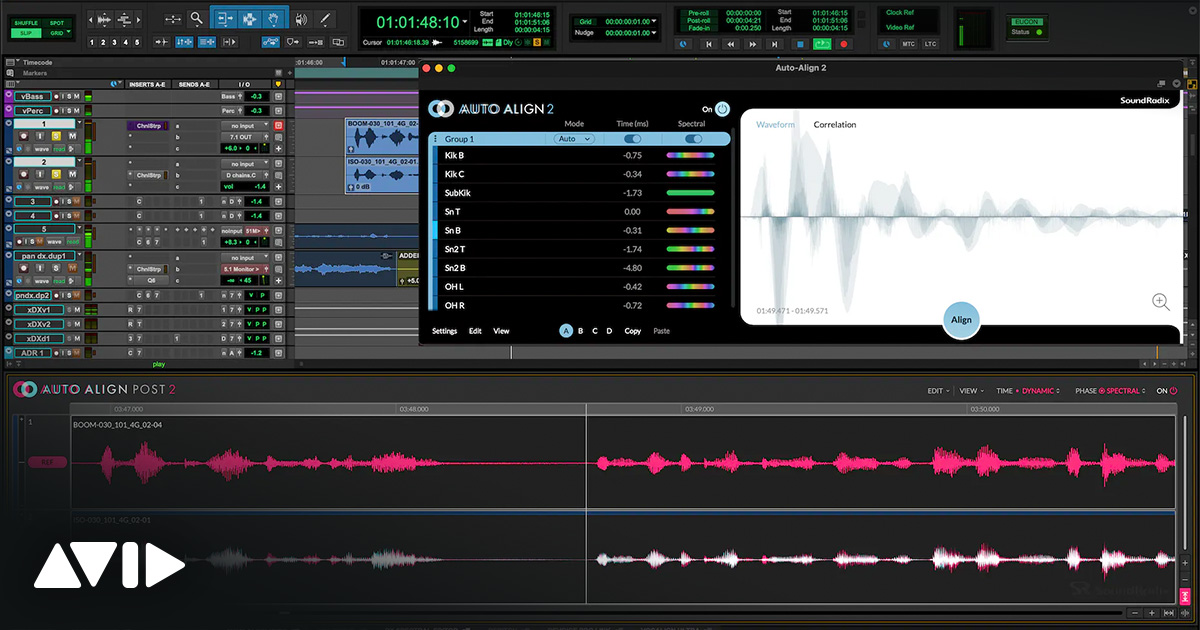Open the VIEW dropdown in Auto Align Post
Screen dimensions: 1200x630
pos(969,391)
